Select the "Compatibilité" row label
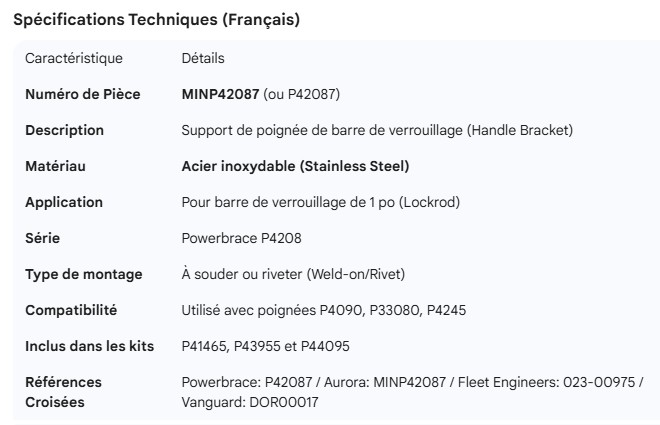Image resolution: width=660 pixels, height=425 pixels. [x=70, y=310]
